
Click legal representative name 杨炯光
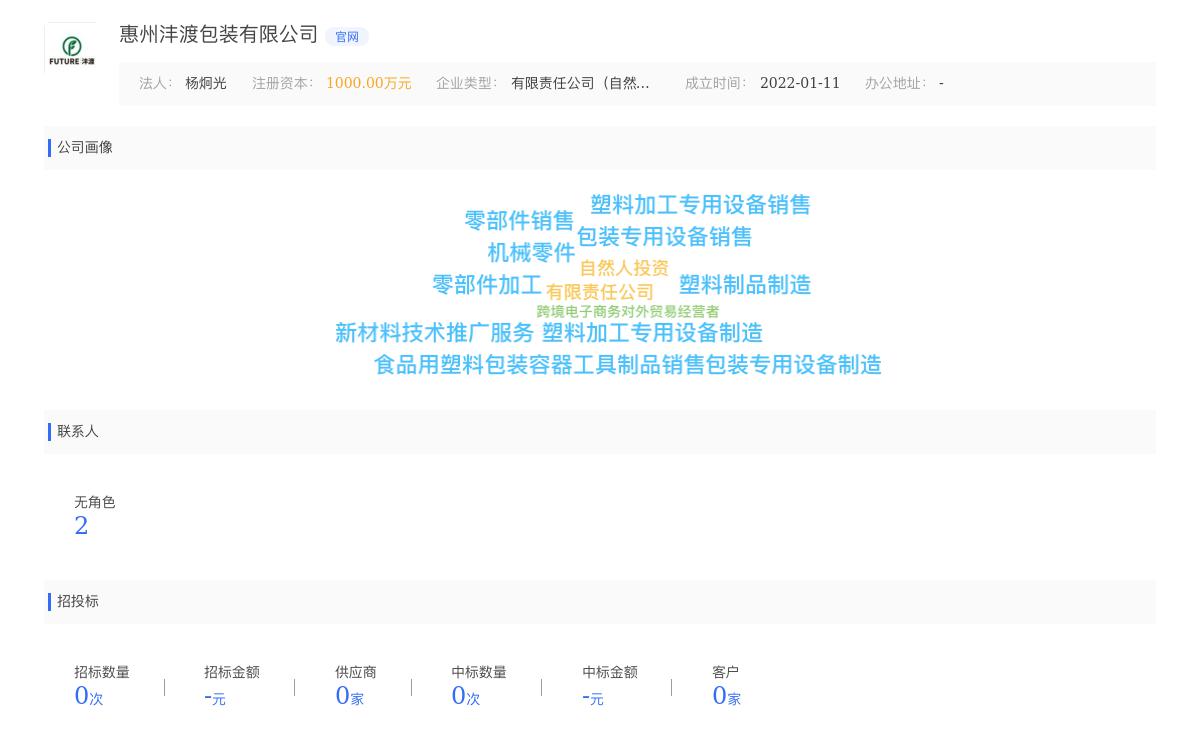click(206, 84)
